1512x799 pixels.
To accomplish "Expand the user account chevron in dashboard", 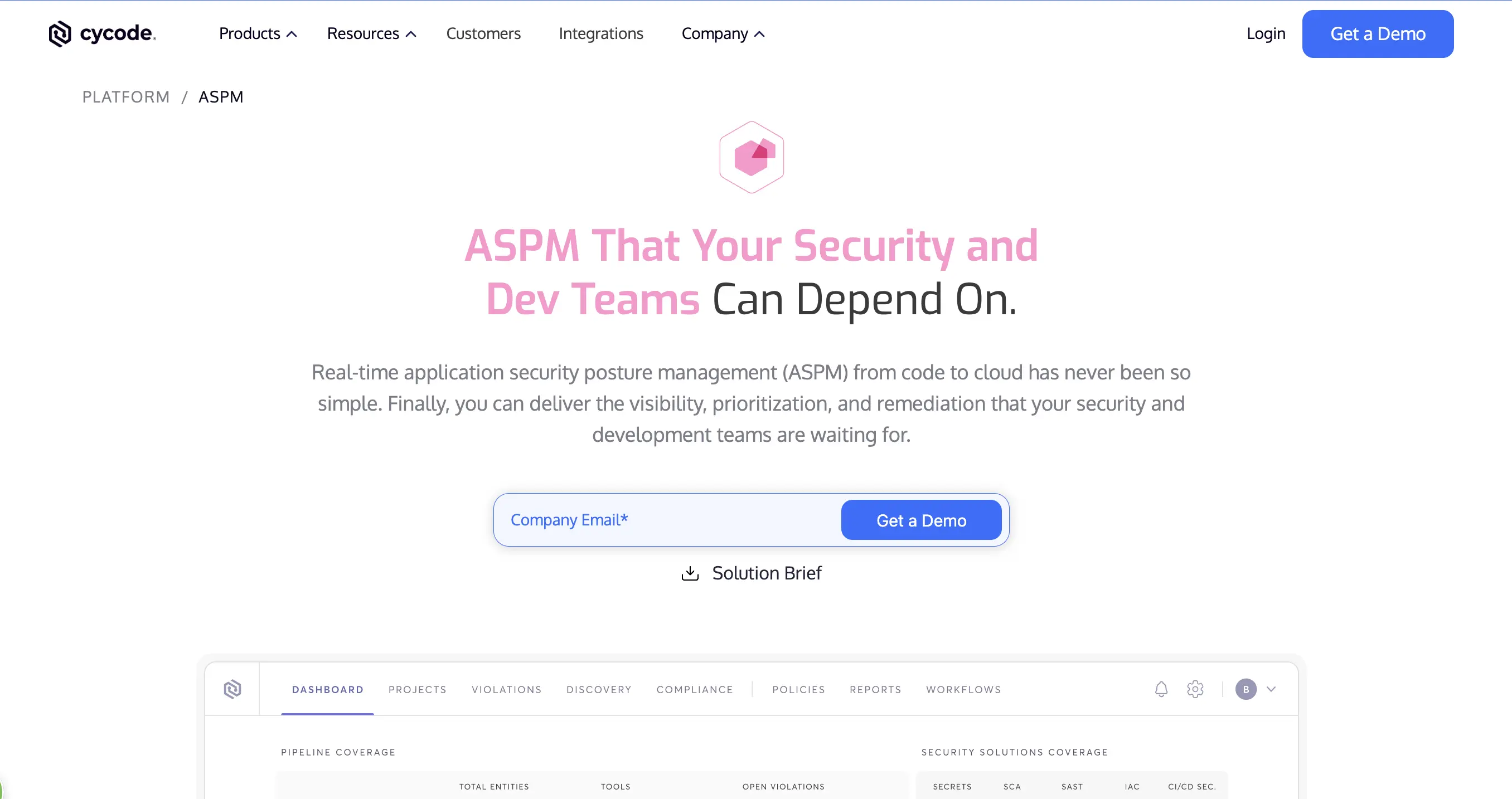I will pos(1271,689).
